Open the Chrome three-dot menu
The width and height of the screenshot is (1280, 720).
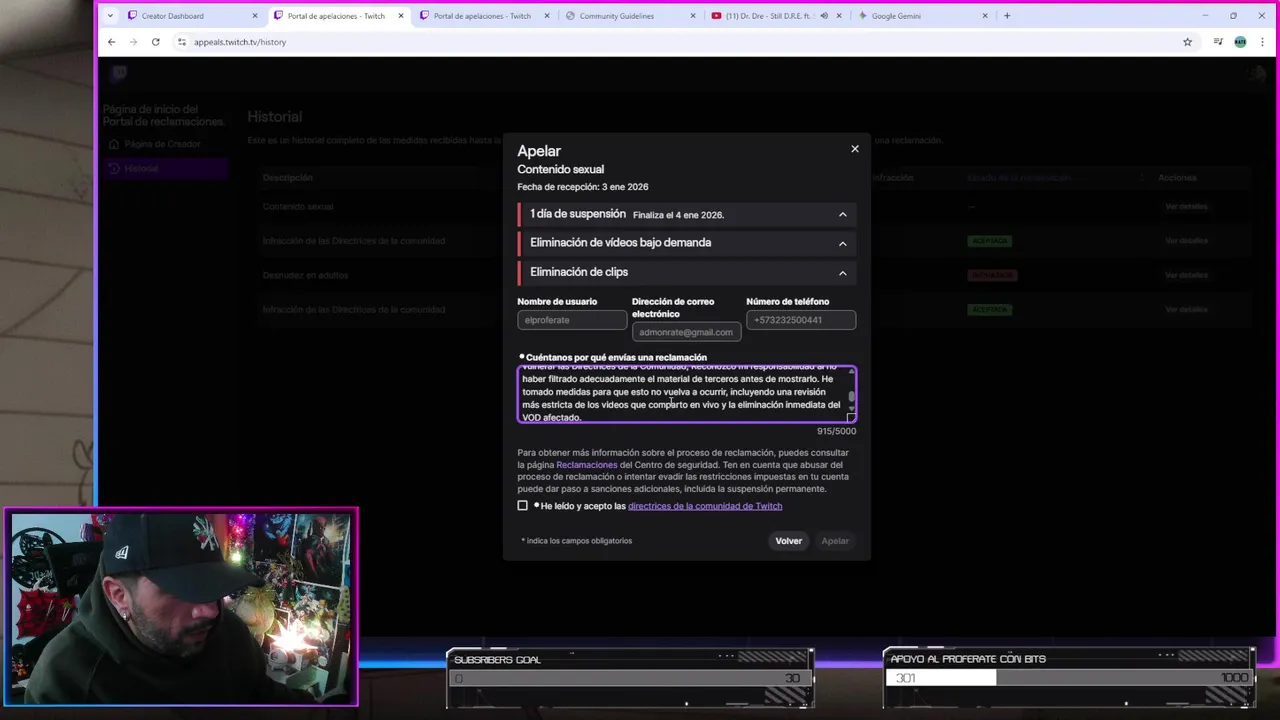pos(1263,42)
